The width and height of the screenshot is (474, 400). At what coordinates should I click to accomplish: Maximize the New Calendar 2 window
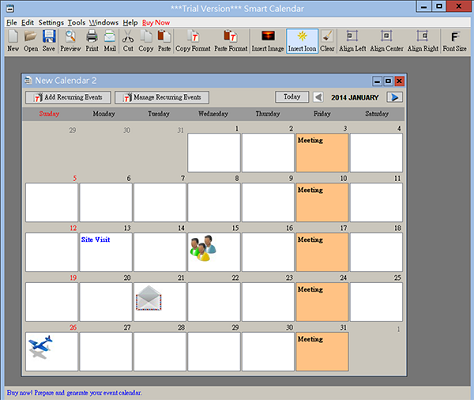tap(388, 81)
